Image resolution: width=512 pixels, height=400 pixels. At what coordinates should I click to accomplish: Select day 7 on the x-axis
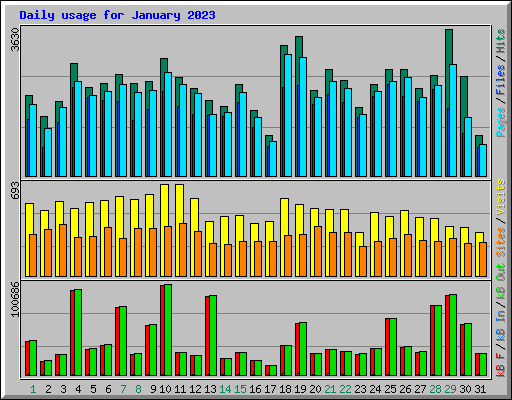pyautogui.click(x=123, y=389)
